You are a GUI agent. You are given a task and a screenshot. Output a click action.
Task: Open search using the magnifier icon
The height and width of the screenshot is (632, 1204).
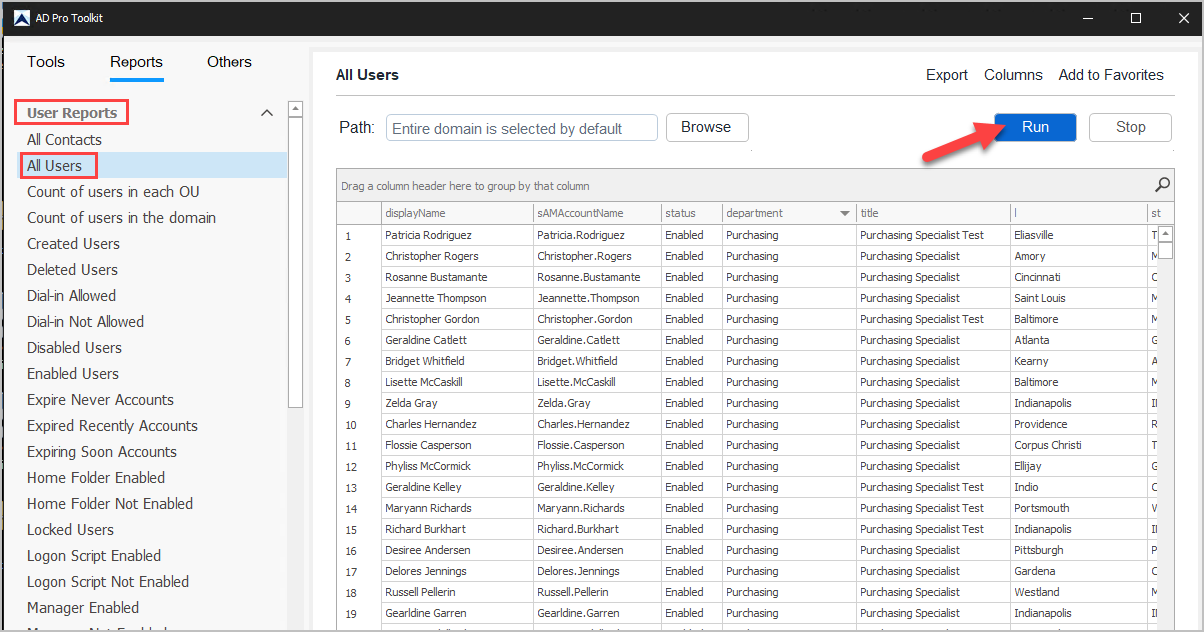pyautogui.click(x=1161, y=184)
